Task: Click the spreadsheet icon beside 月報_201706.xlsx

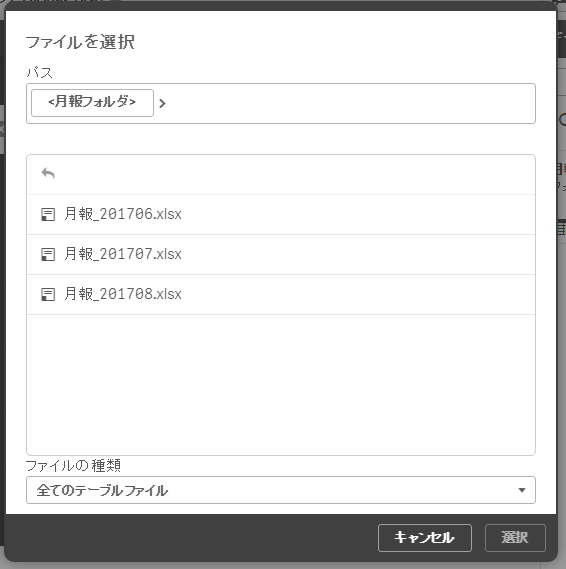Action: 48,214
